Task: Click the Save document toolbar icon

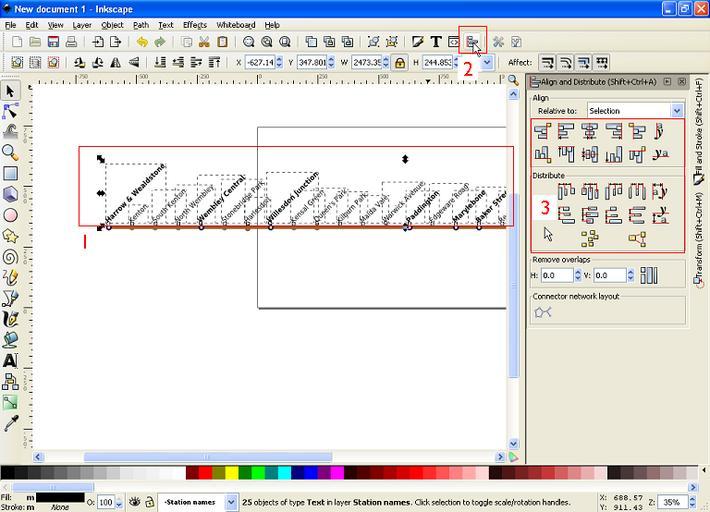Action: pos(53,42)
